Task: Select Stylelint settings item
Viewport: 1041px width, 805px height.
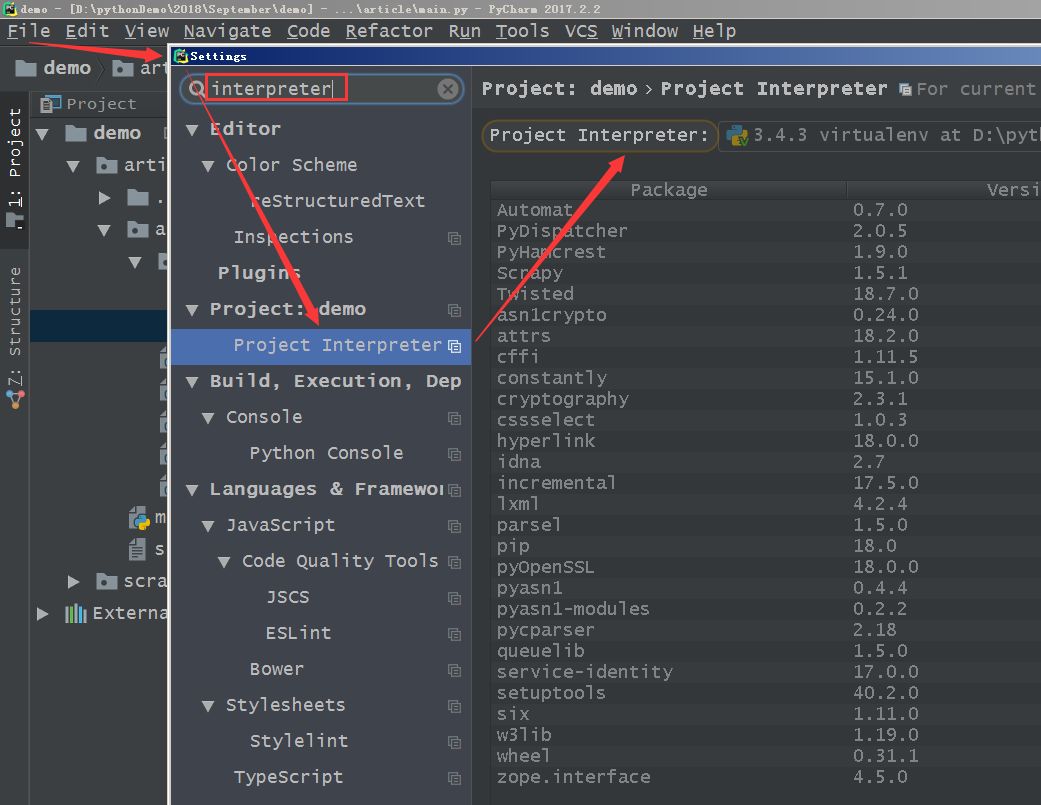Action: pyautogui.click(x=299, y=741)
